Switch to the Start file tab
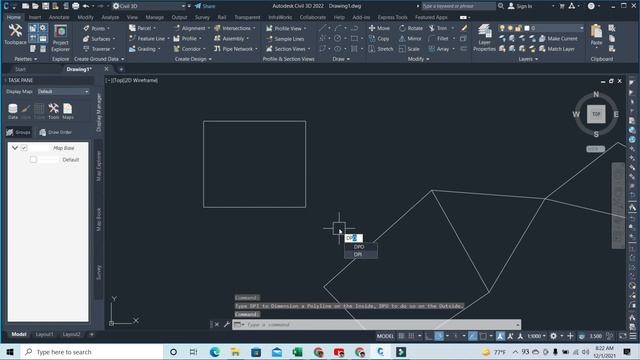 pyautogui.click(x=20, y=69)
